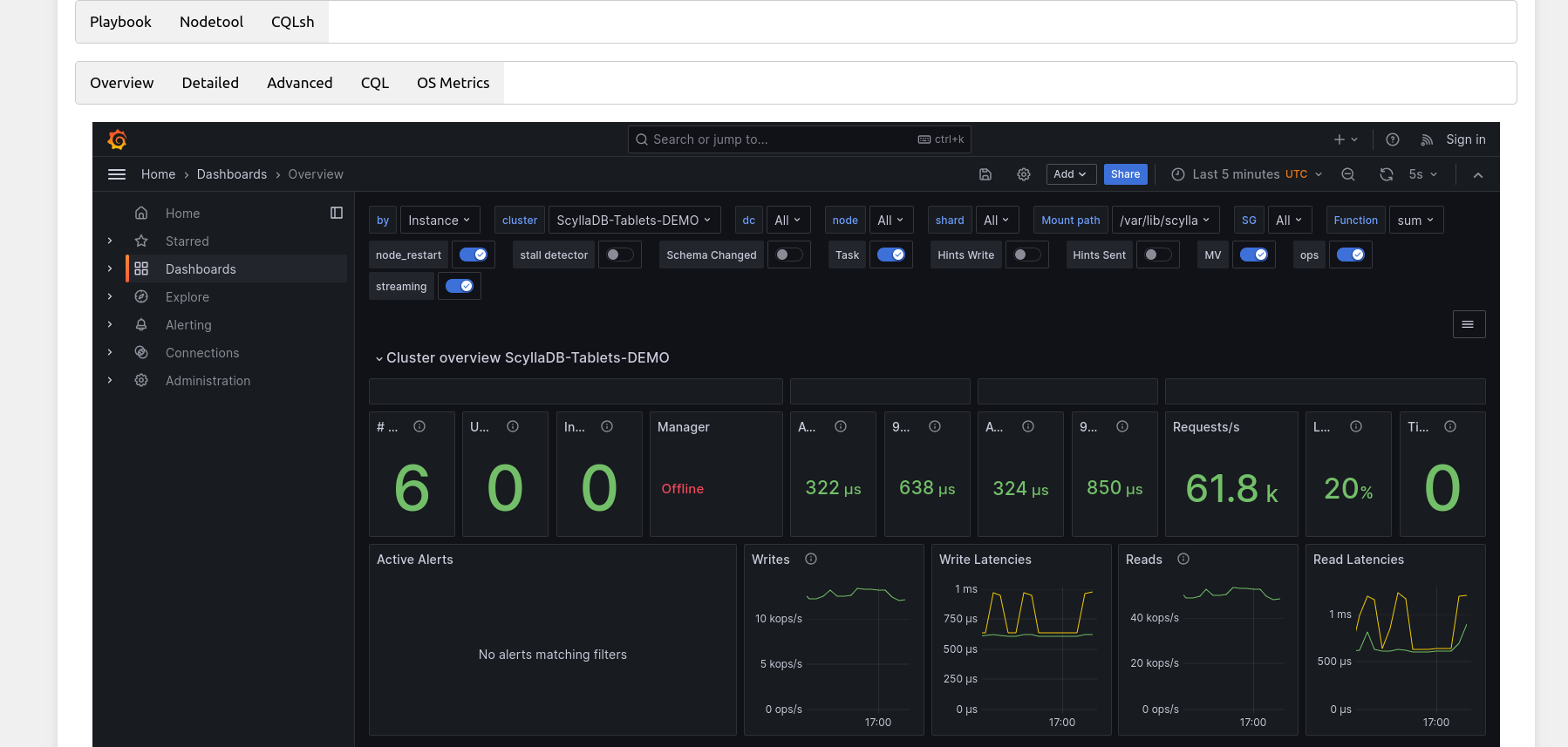Open the dc All dropdown
This screenshot has width=1568, height=747.
point(787,220)
